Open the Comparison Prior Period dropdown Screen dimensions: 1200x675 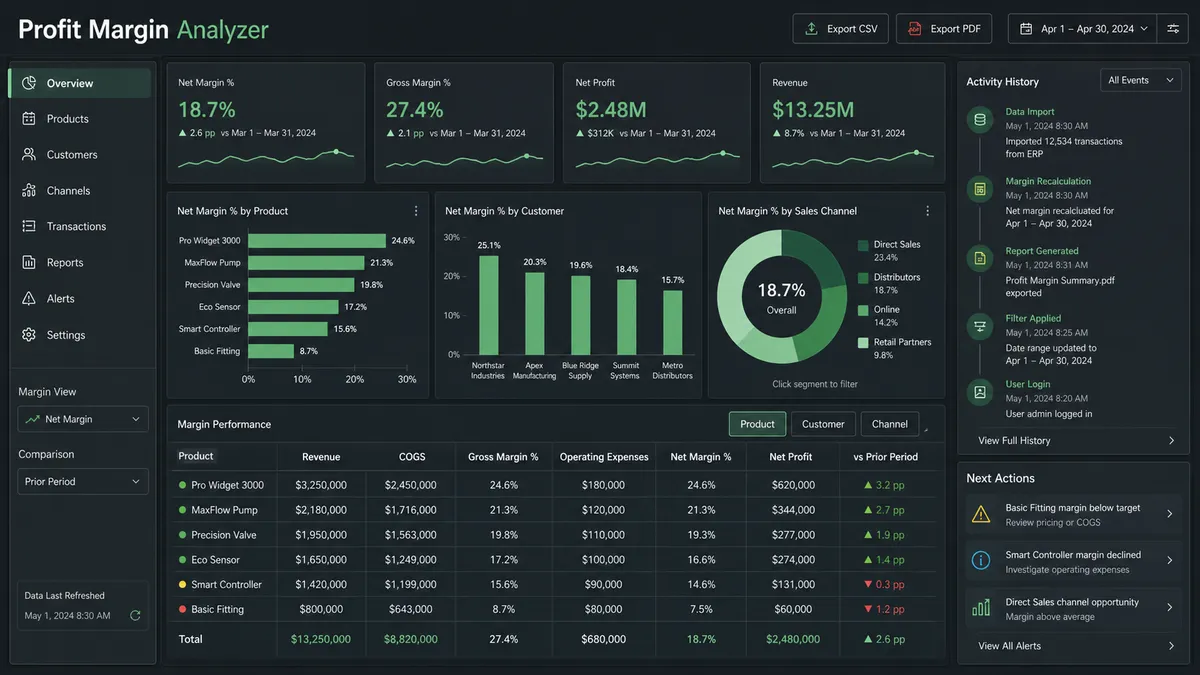(83, 481)
